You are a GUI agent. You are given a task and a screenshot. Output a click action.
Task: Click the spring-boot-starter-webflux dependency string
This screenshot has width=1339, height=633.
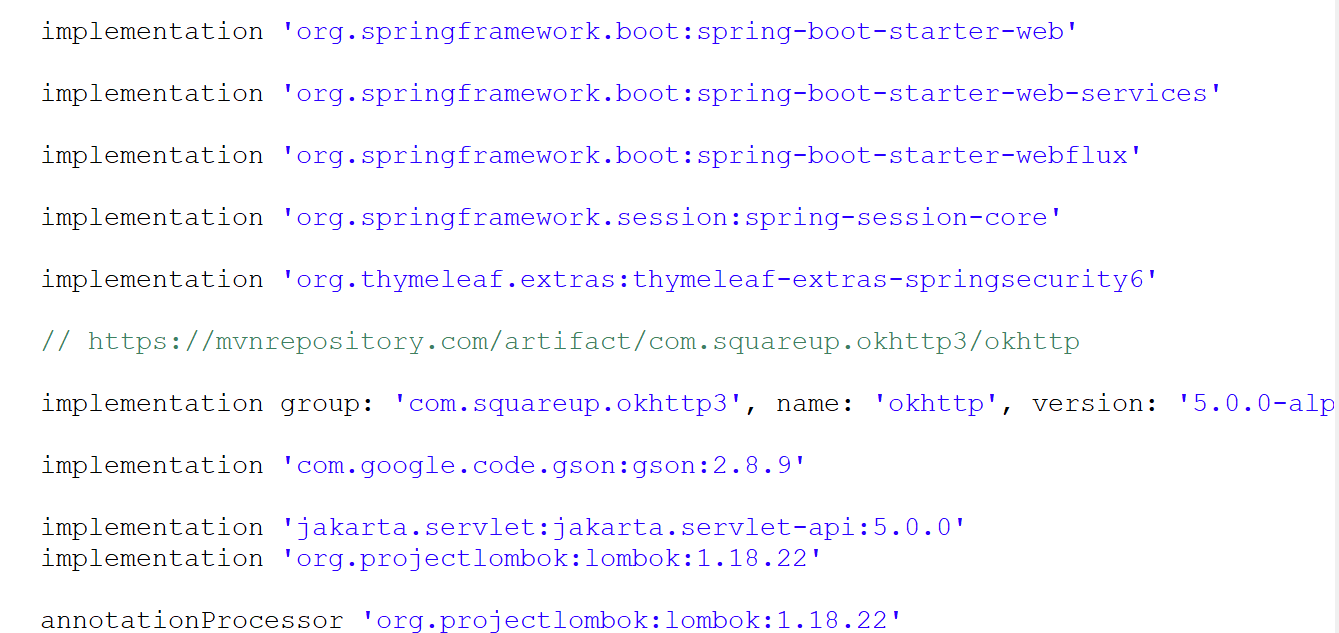712,155
